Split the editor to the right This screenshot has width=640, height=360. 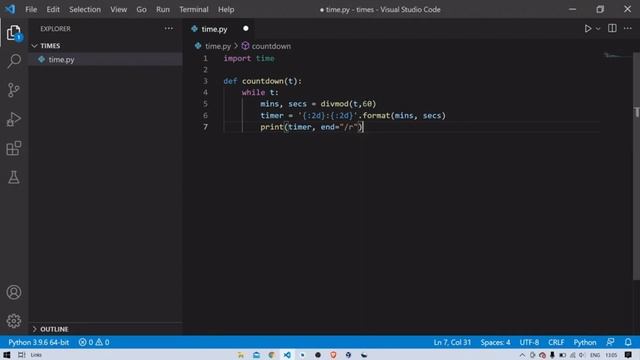pyautogui.click(x=612, y=28)
